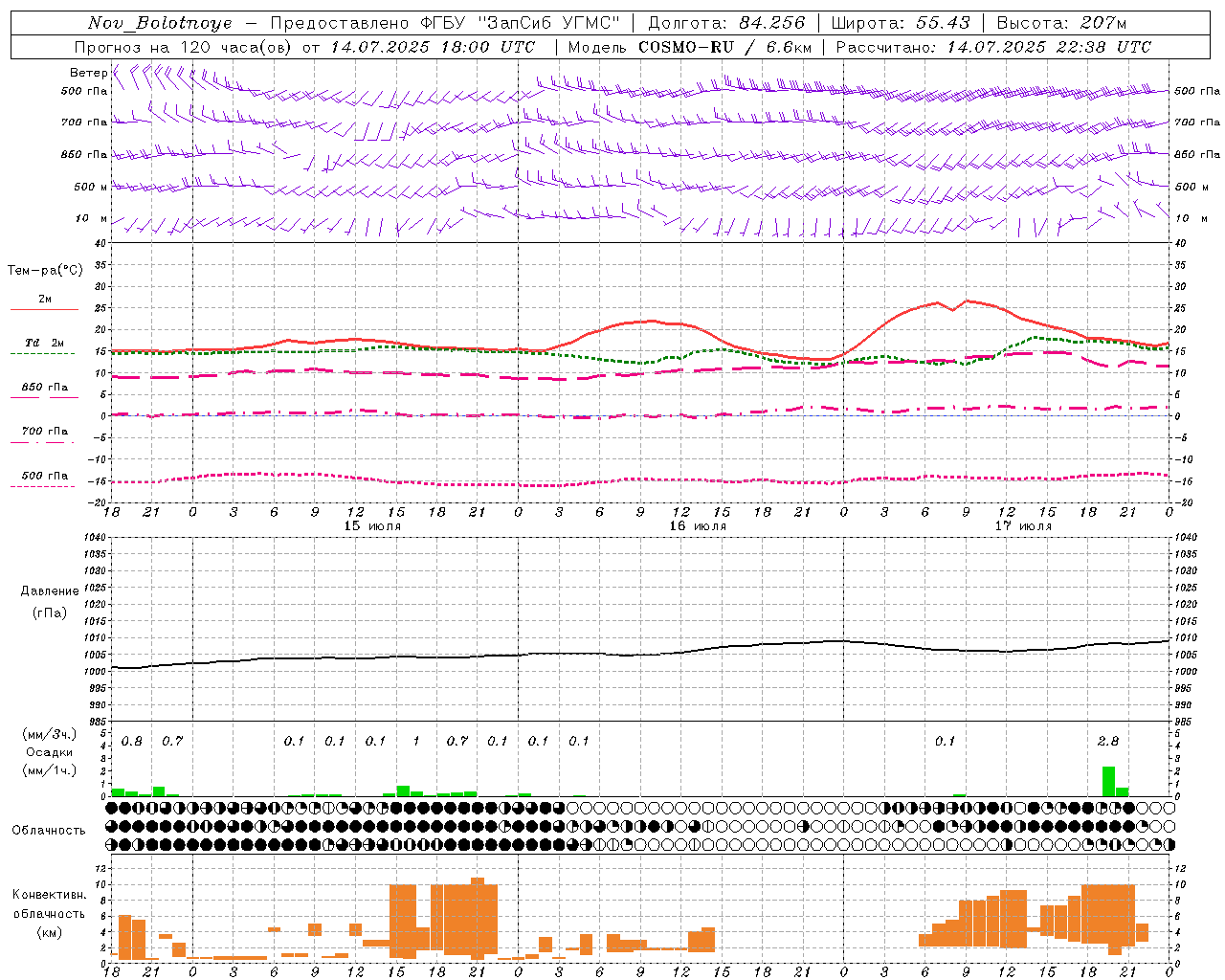Click the Облачность row label
The image size is (1225, 980).
point(49,831)
